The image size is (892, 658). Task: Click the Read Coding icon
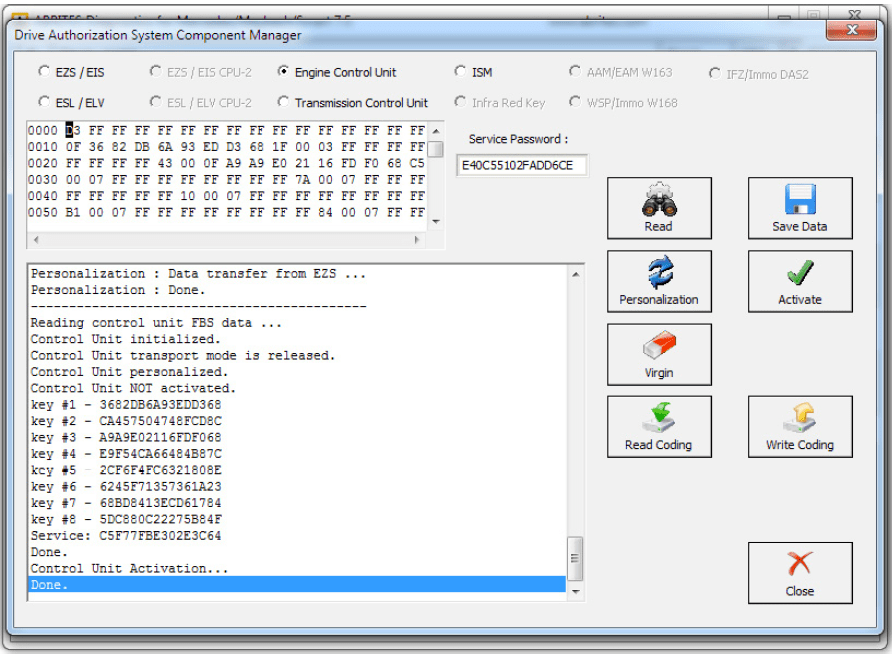(x=659, y=418)
